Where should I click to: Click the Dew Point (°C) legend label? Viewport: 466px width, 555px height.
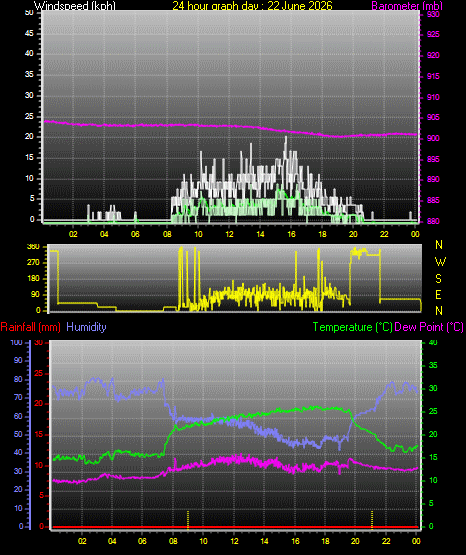(x=429, y=327)
